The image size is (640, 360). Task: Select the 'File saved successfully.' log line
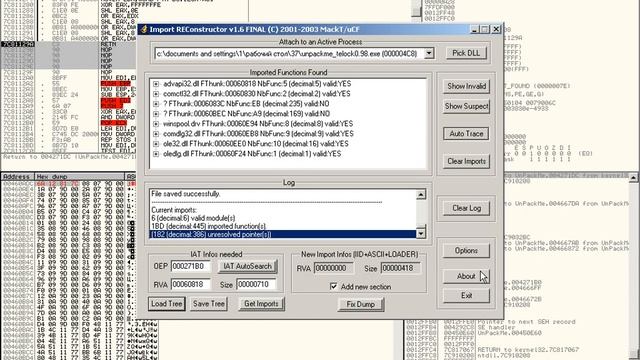coord(186,194)
